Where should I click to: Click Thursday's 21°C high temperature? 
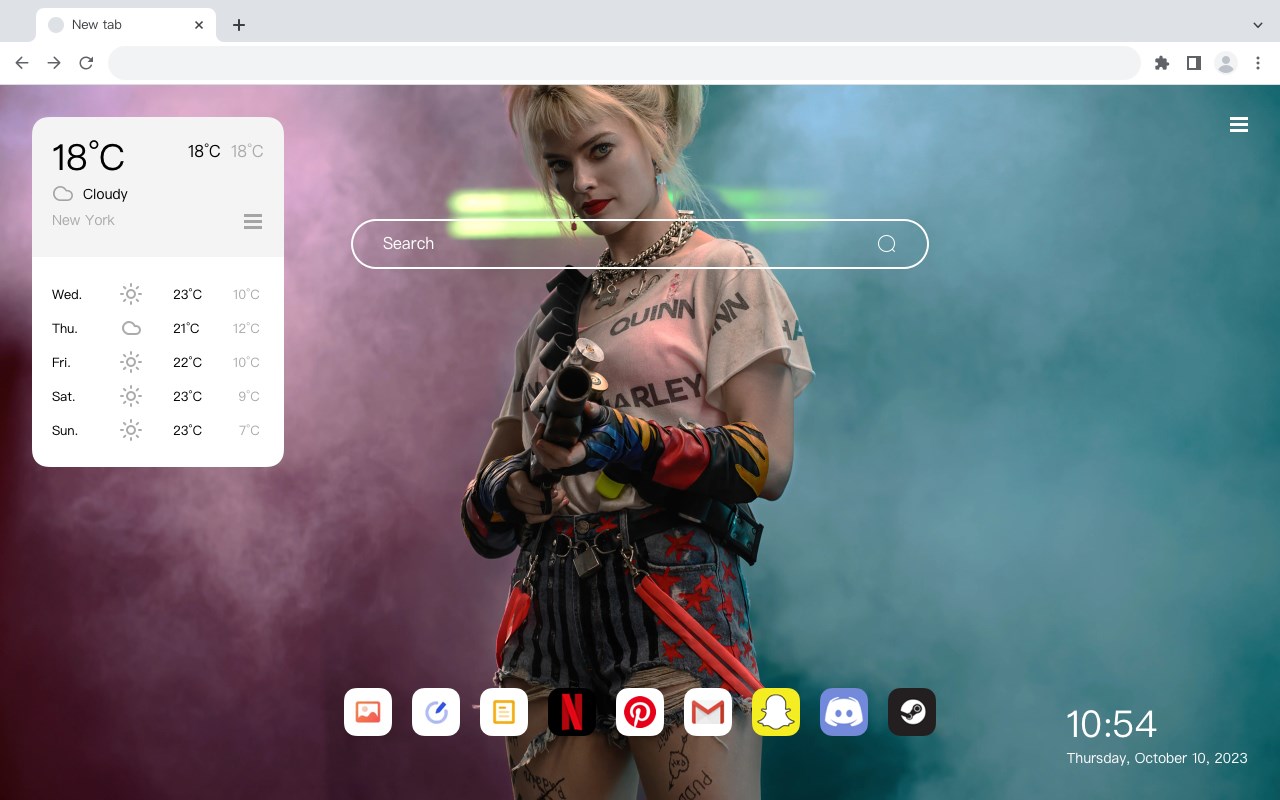click(x=186, y=328)
